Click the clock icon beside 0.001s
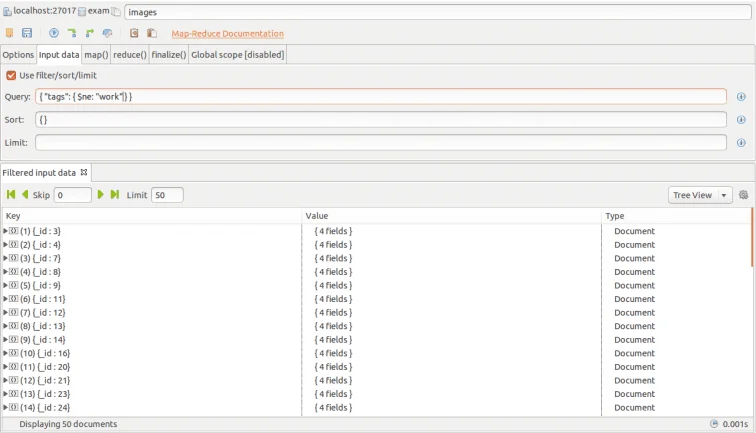756x433 pixels. [x=714, y=424]
